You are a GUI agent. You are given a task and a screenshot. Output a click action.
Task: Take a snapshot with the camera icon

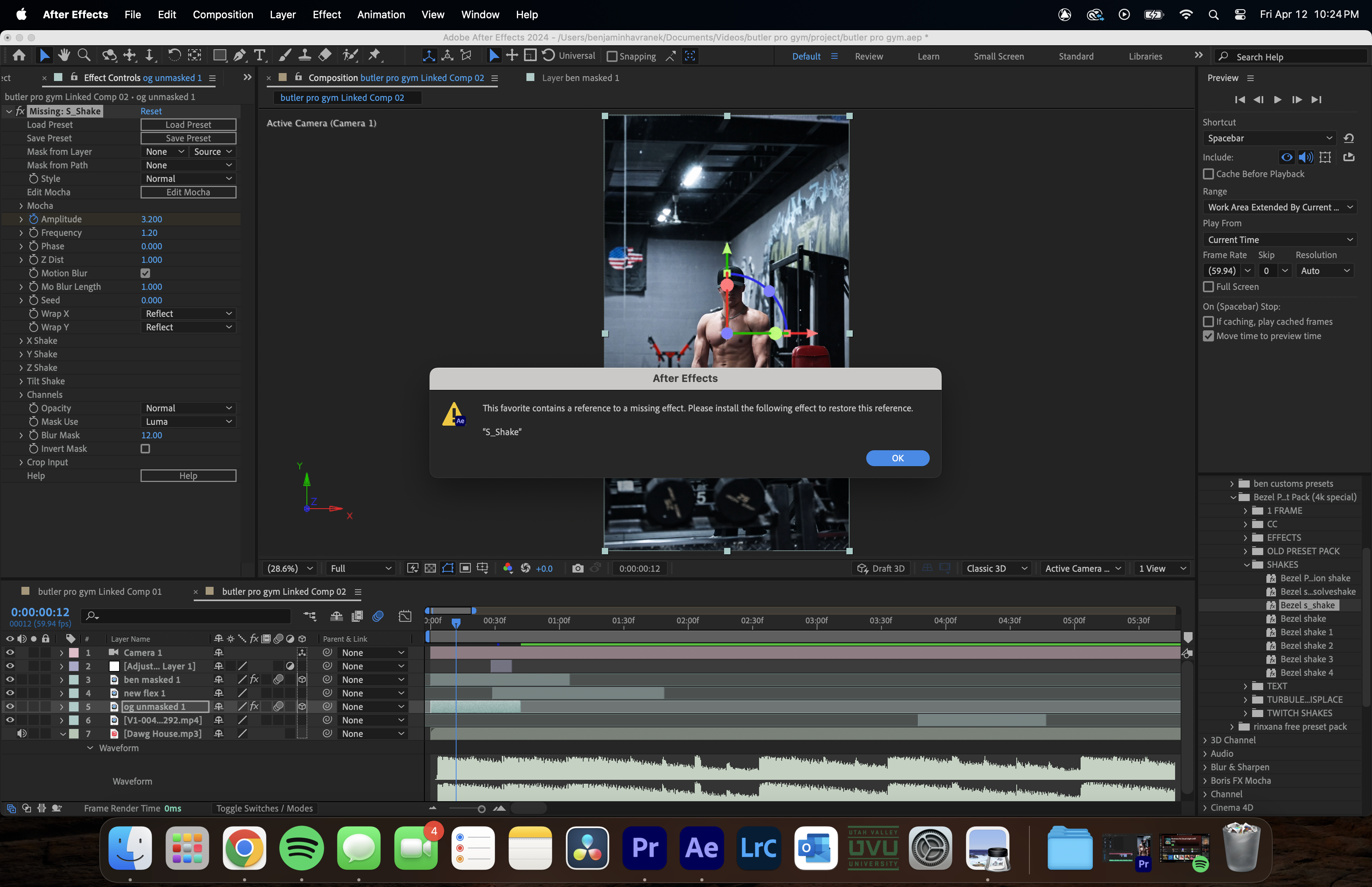(x=578, y=568)
